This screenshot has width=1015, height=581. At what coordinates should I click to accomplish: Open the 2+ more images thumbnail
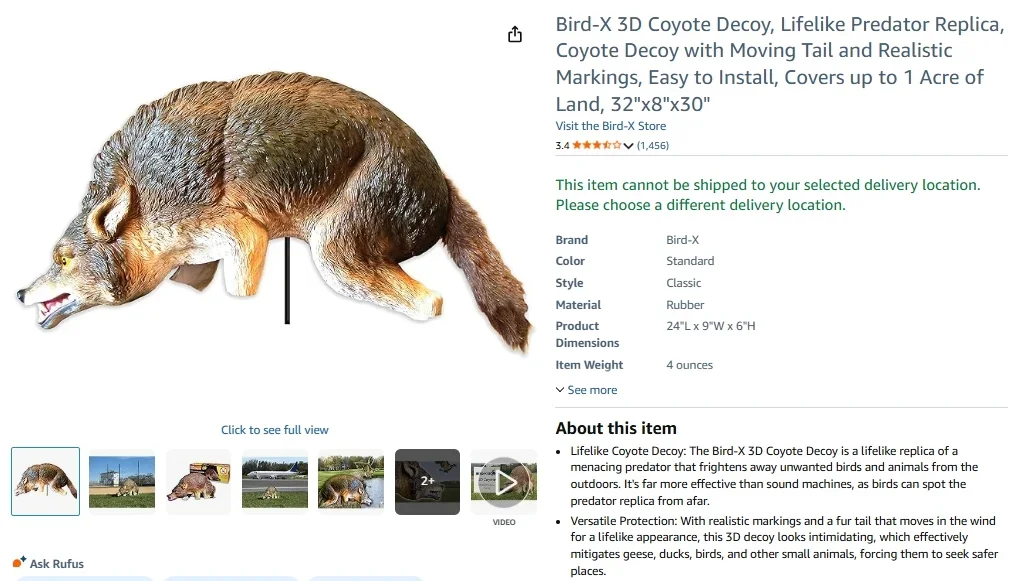pos(427,481)
